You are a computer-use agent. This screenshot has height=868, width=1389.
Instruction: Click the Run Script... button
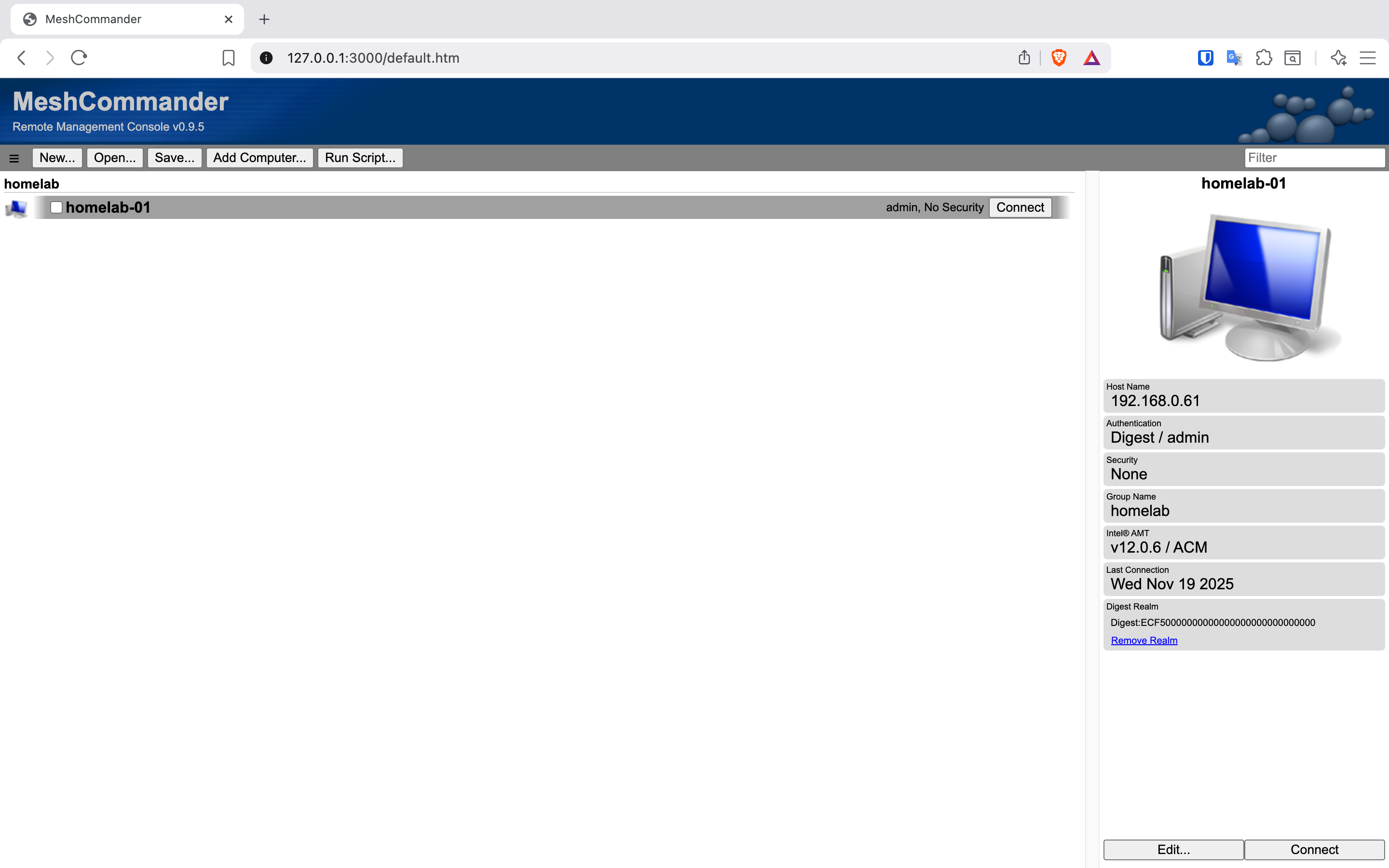[360, 158]
